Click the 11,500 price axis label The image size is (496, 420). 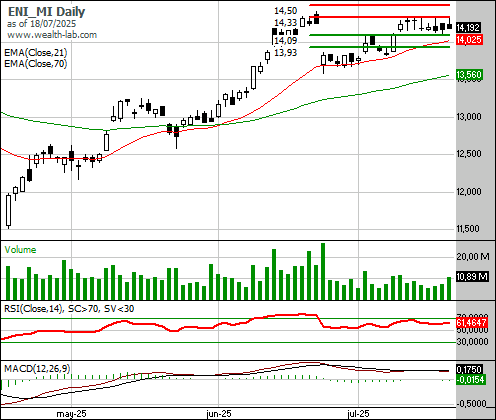pos(468,229)
